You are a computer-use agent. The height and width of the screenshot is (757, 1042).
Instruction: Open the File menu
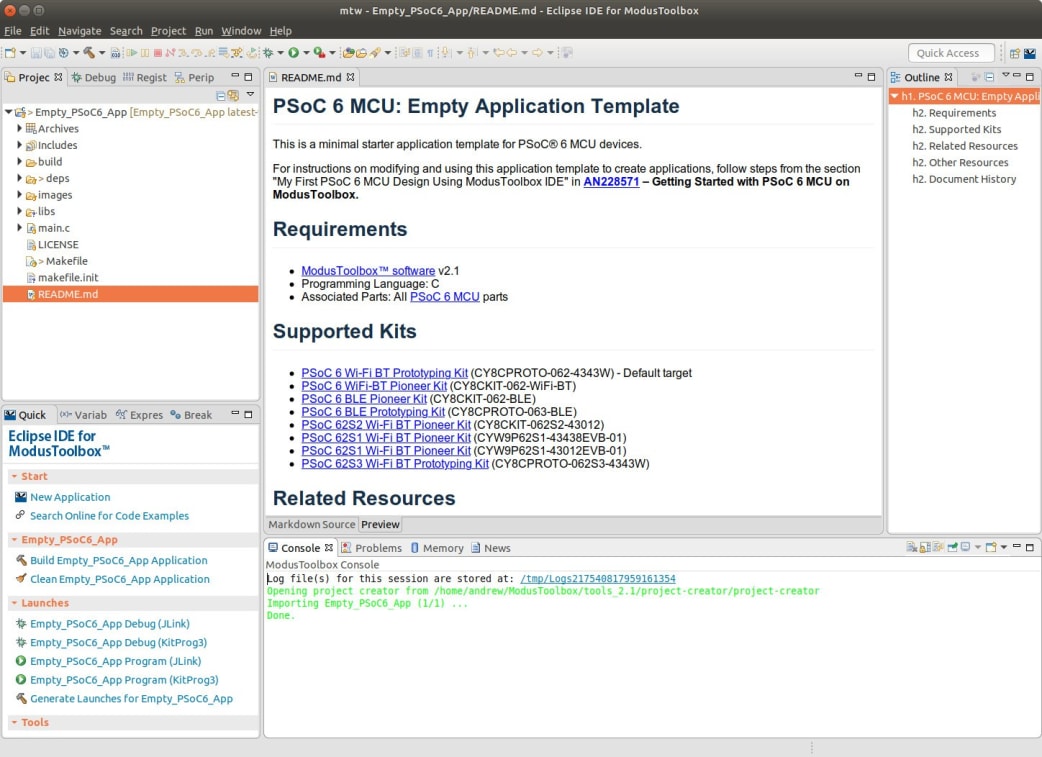pos(13,31)
